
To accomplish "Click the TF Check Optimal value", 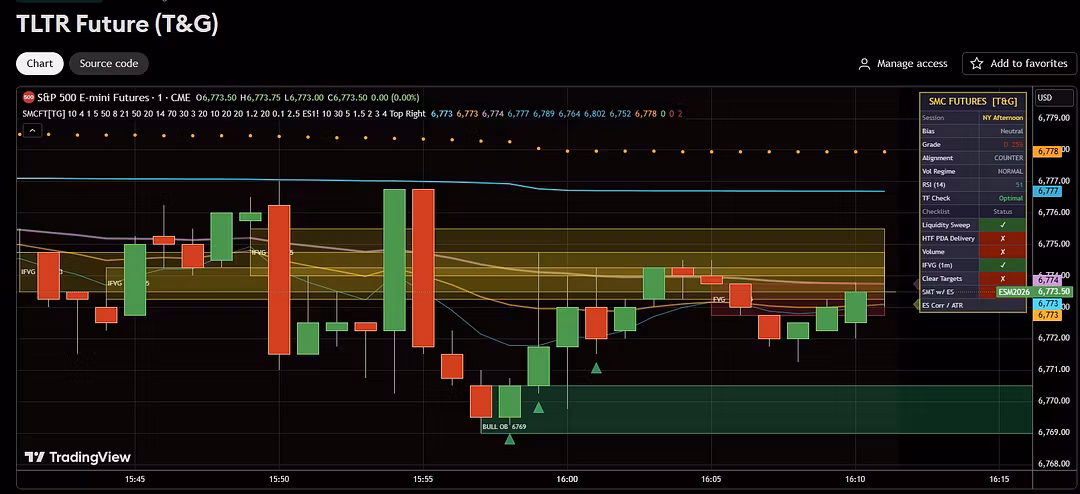I will pyautogui.click(x=1011, y=198).
